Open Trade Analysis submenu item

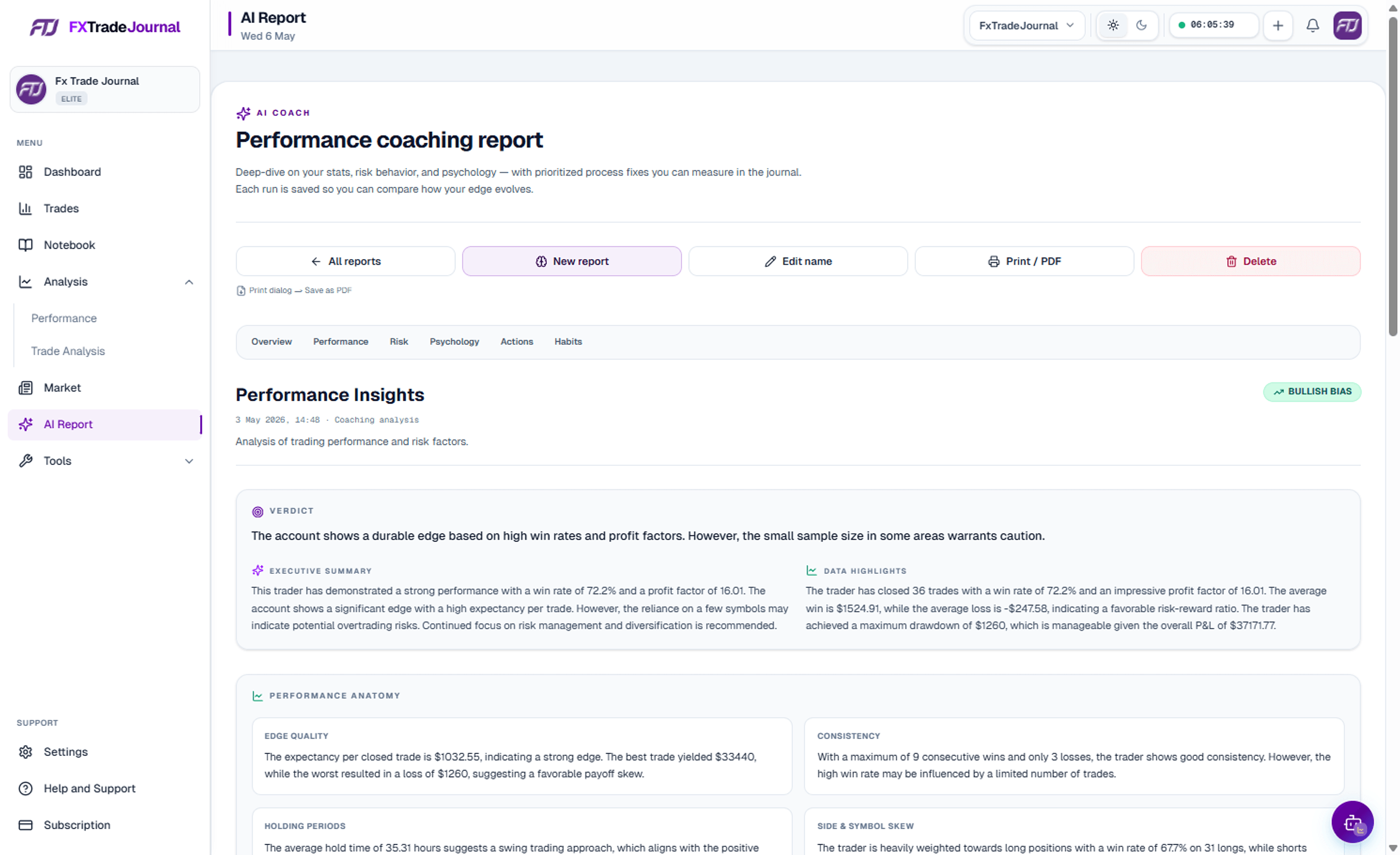click(x=68, y=351)
